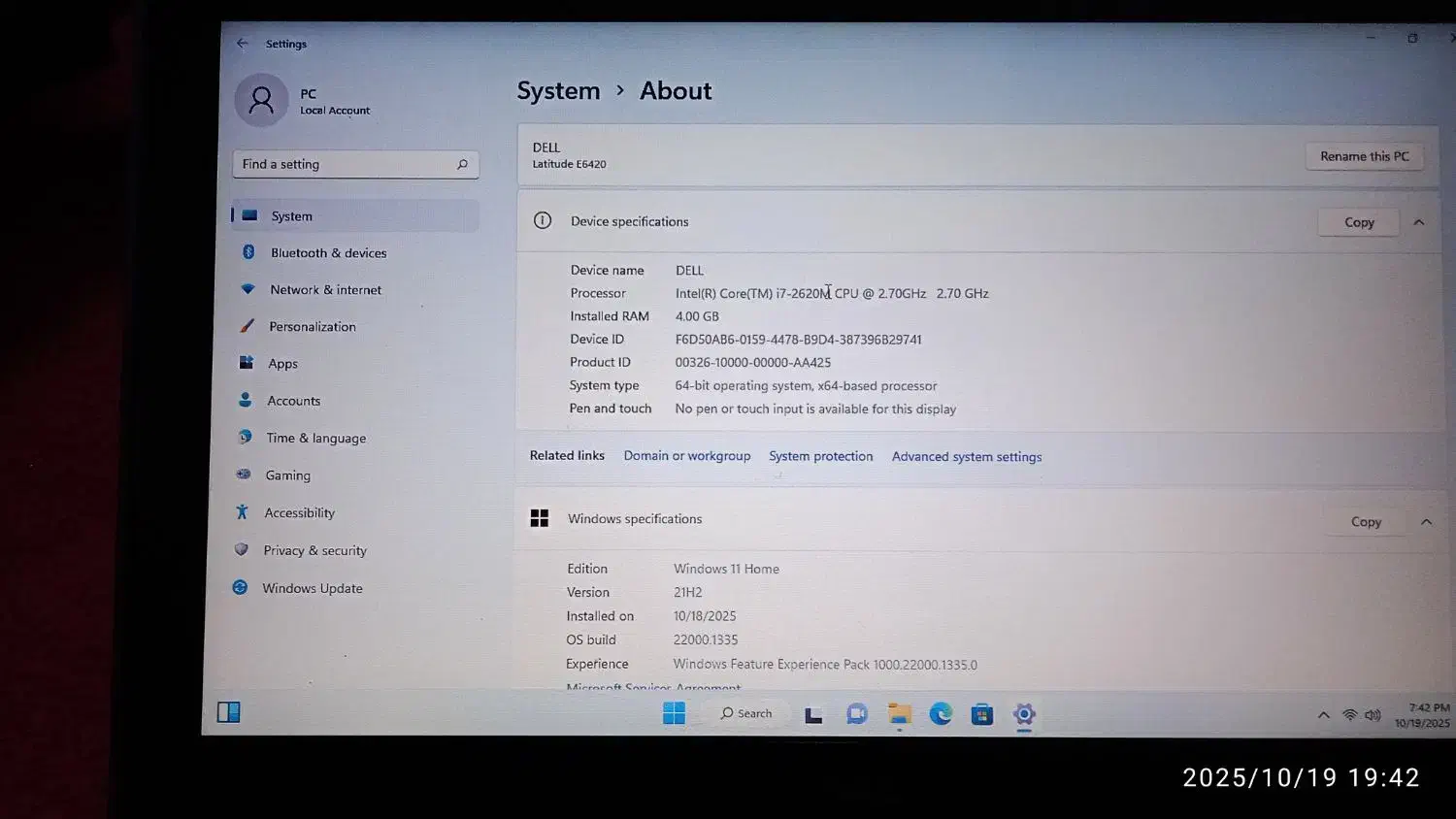Open Microsoft Store from the taskbar

pos(982,714)
